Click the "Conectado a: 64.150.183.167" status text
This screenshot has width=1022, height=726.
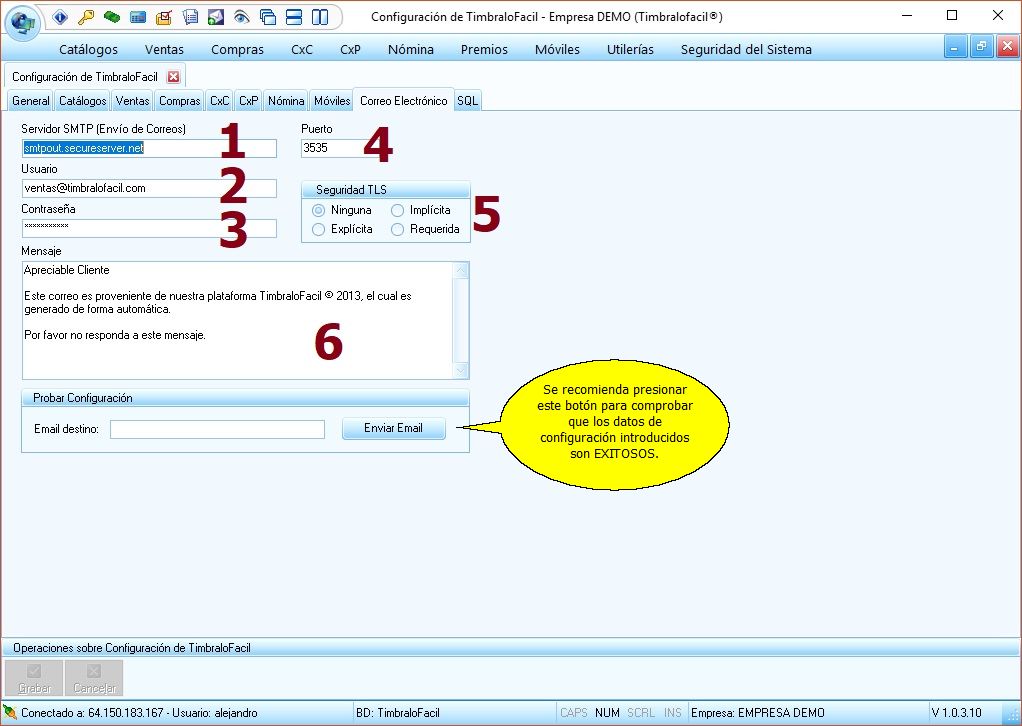coord(93,713)
